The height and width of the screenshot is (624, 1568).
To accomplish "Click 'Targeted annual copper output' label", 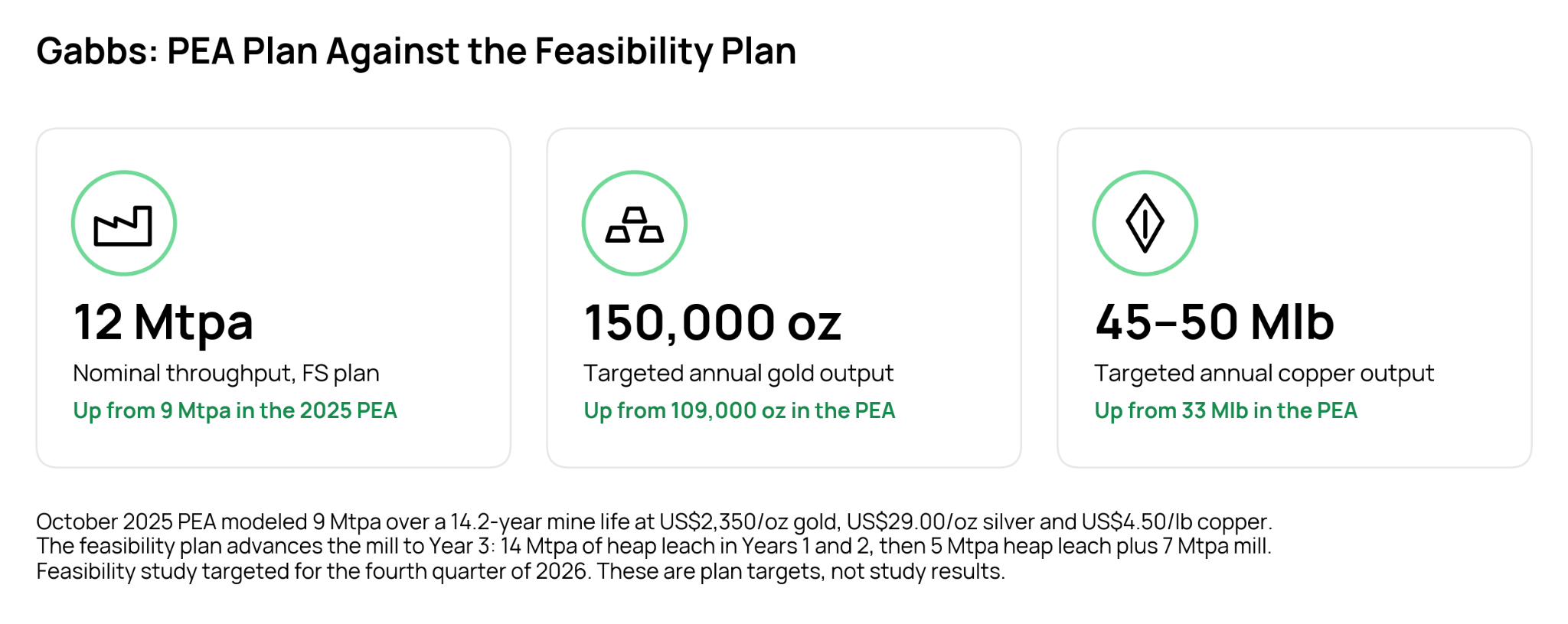I will (1264, 373).
